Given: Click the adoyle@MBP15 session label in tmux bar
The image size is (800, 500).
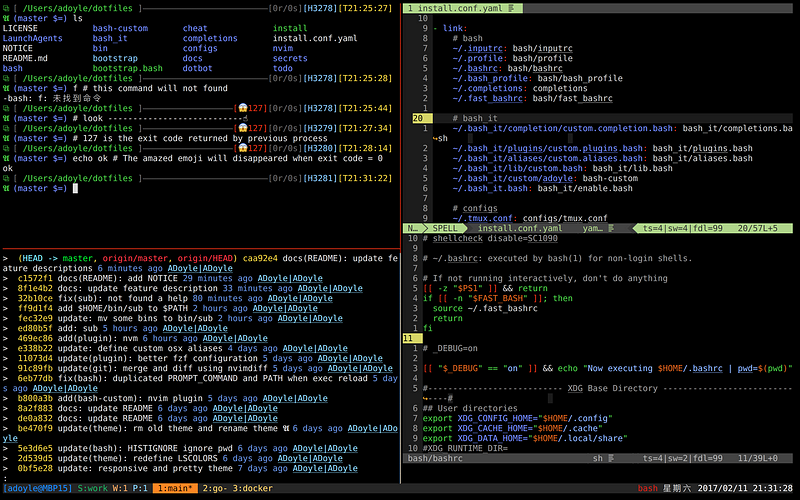Looking at the screenshot, I should 37,489.
